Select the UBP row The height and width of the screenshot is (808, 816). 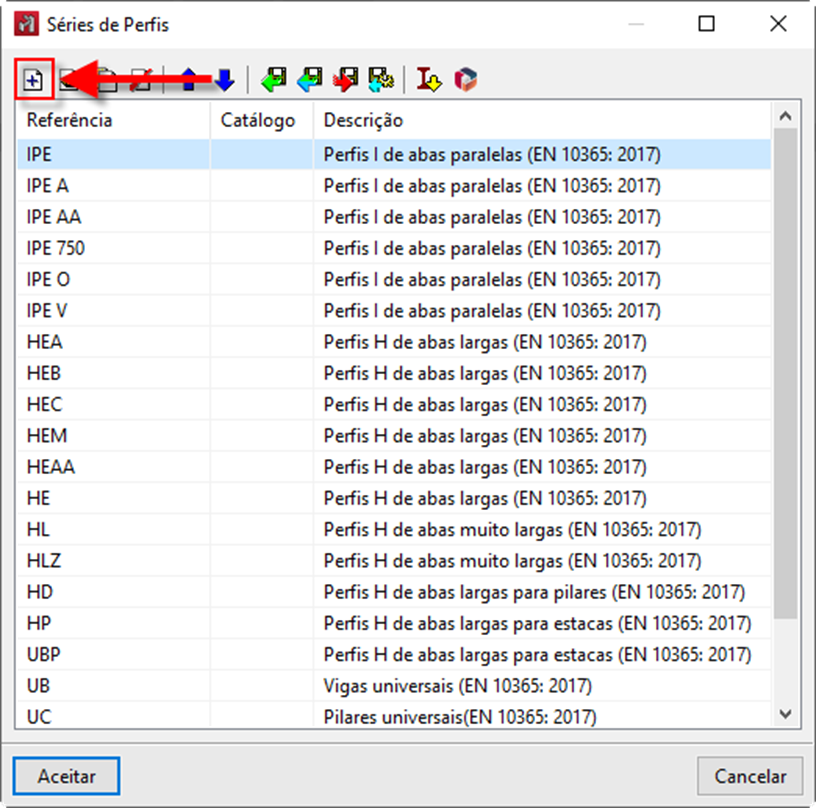click(x=394, y=654)
